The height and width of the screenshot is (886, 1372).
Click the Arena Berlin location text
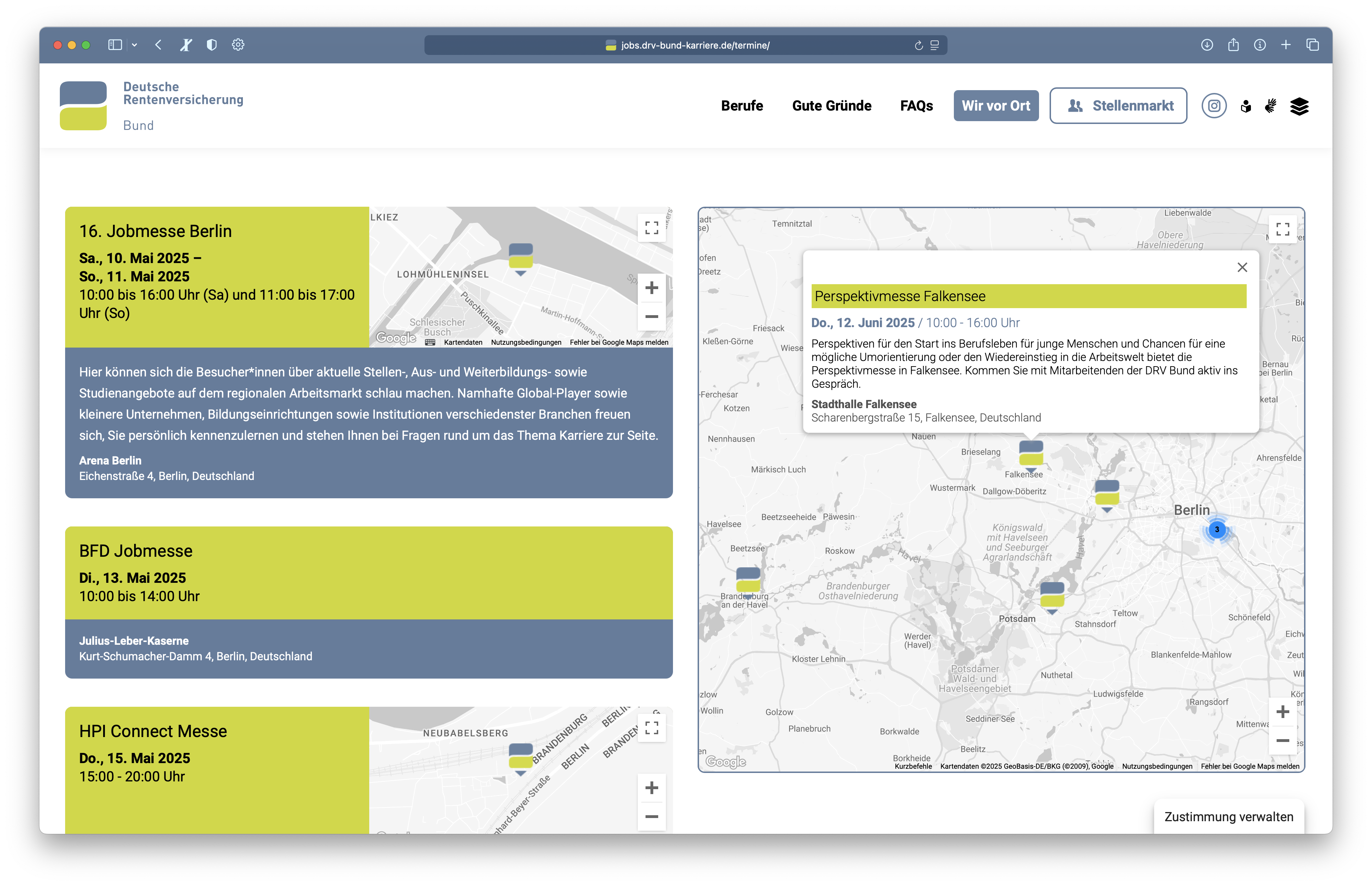pos(110,461)
